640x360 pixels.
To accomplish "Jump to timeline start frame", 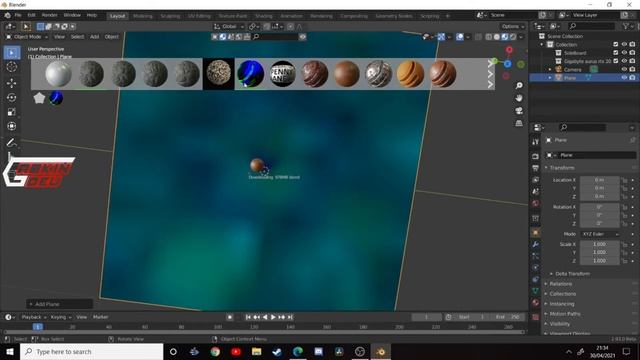I will [x=248, y=317].
